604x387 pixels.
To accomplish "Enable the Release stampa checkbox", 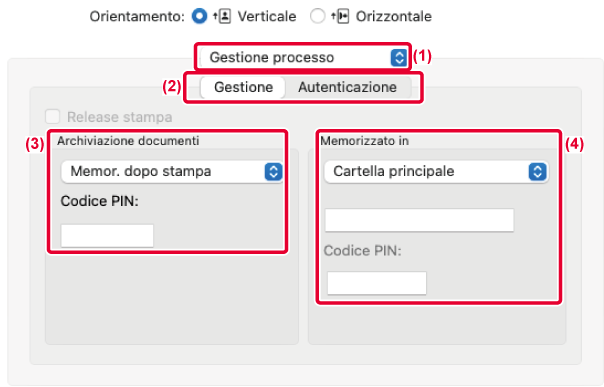I will tap(53, 116).
